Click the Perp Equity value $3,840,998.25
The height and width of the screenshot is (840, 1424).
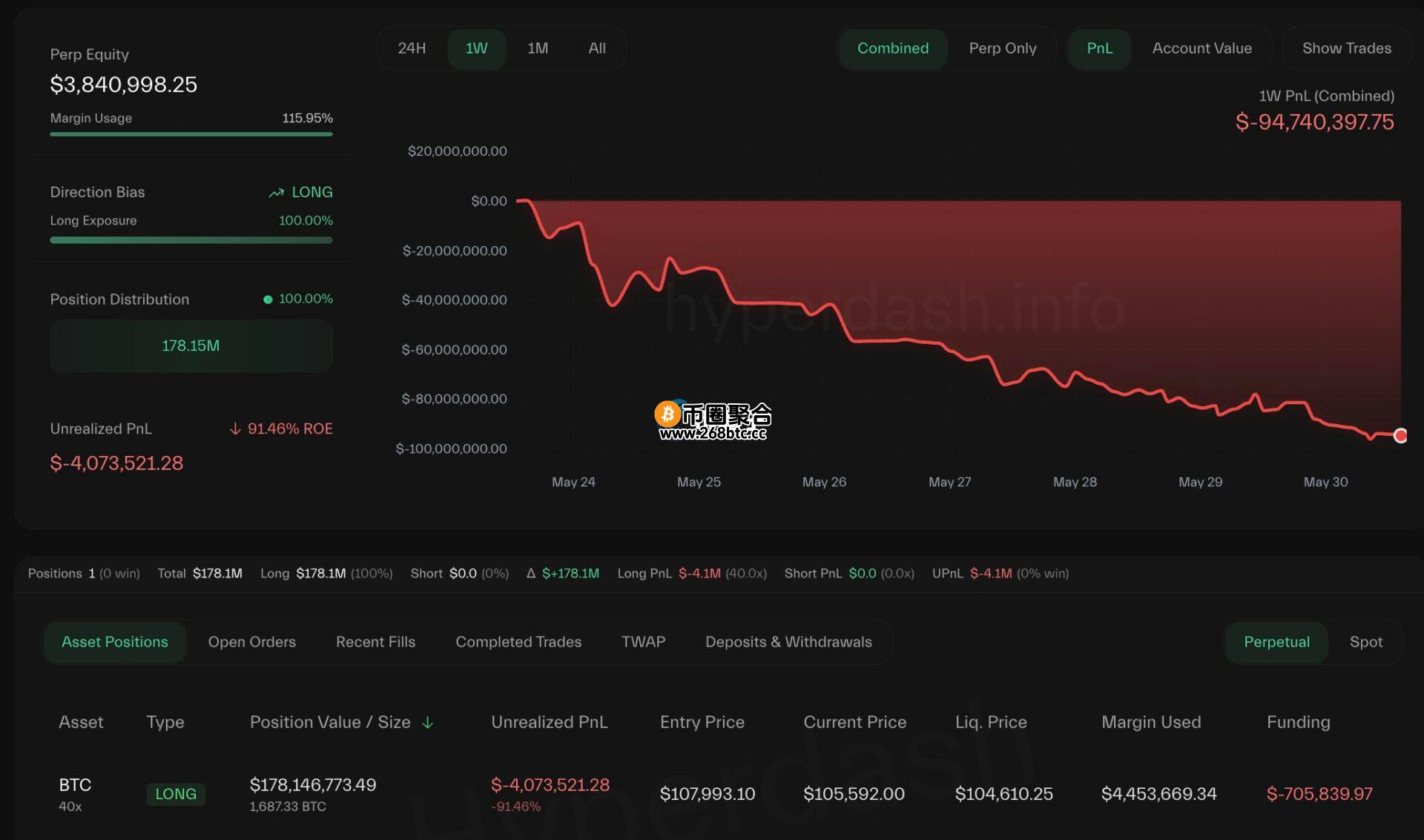pos(123,85)
